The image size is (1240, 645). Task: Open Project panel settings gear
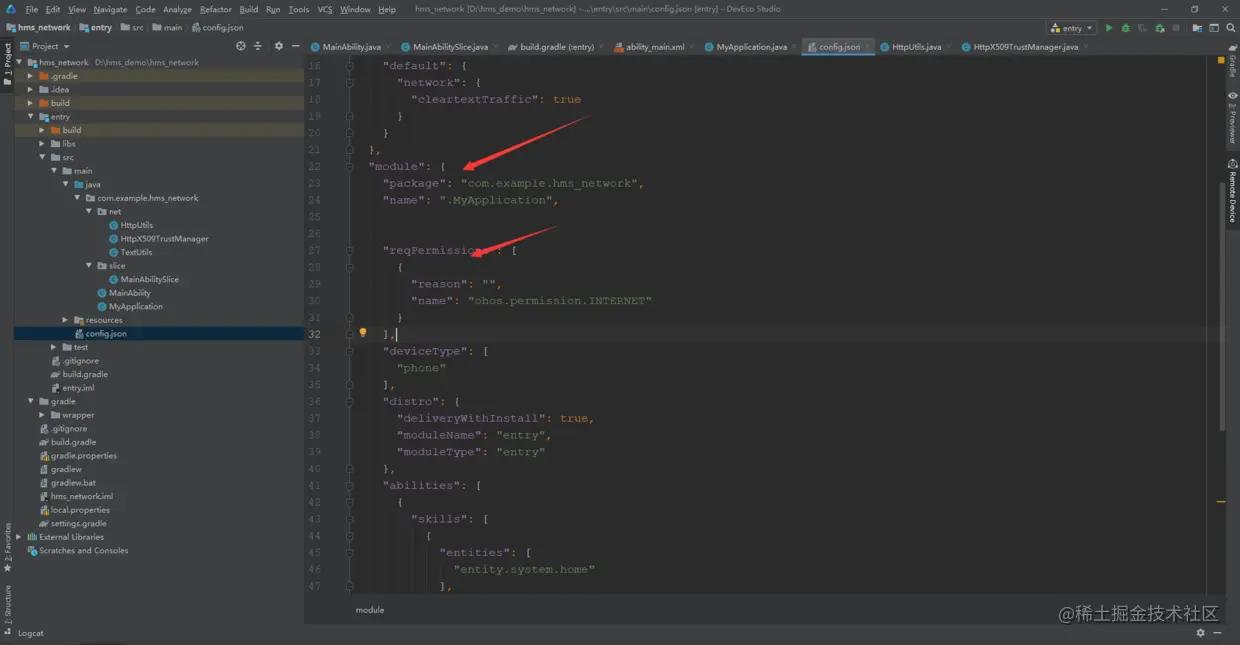(279, 46)
